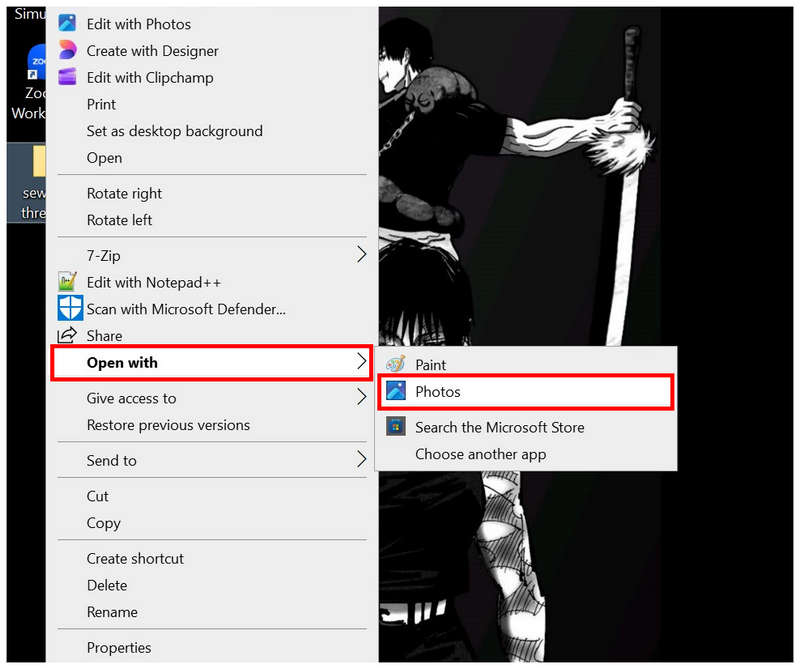This screenshot has height=669, width=800.
Task: Expand the Open with submenu arrow
Action: point(361,362)
